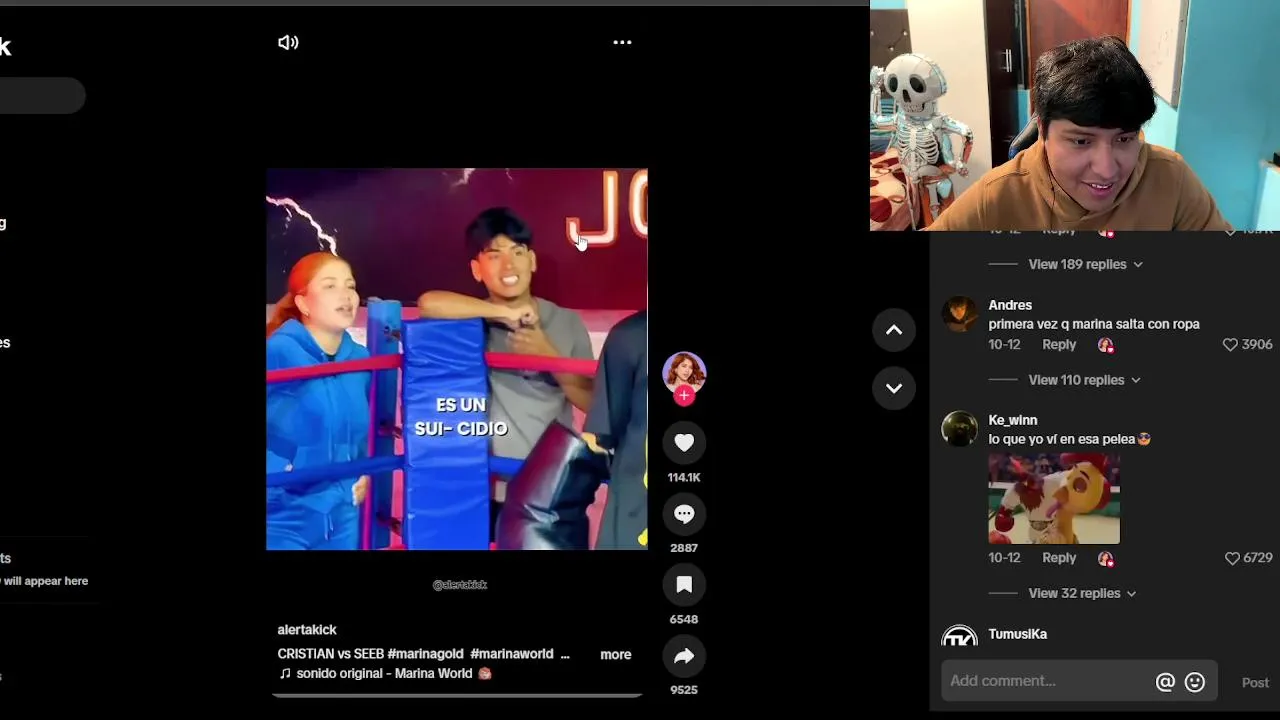This screenshot has height=720, width=1280.
Task: Open the alertakick username below the video
Action: point(307,630)
